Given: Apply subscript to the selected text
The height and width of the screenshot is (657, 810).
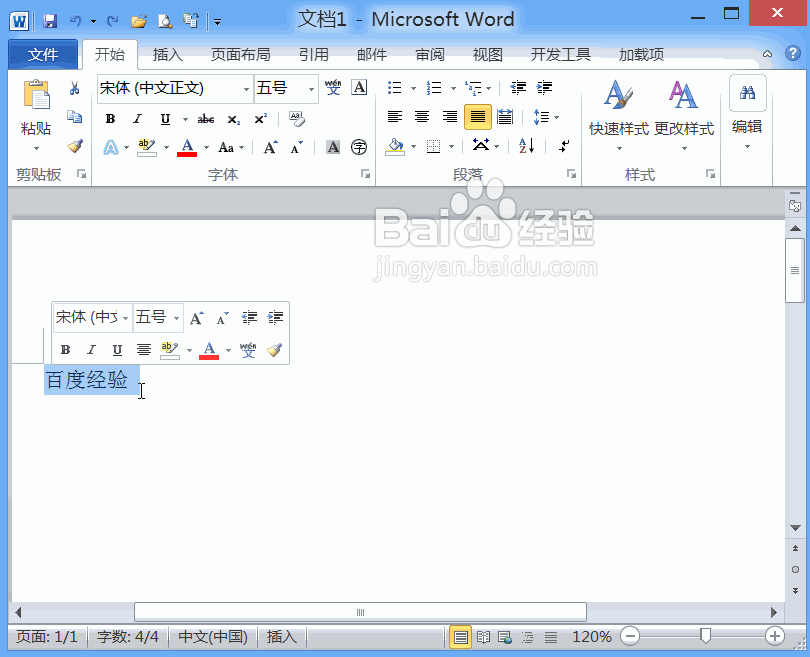Looking at the screenshot, I should click(x=233, y=119).
